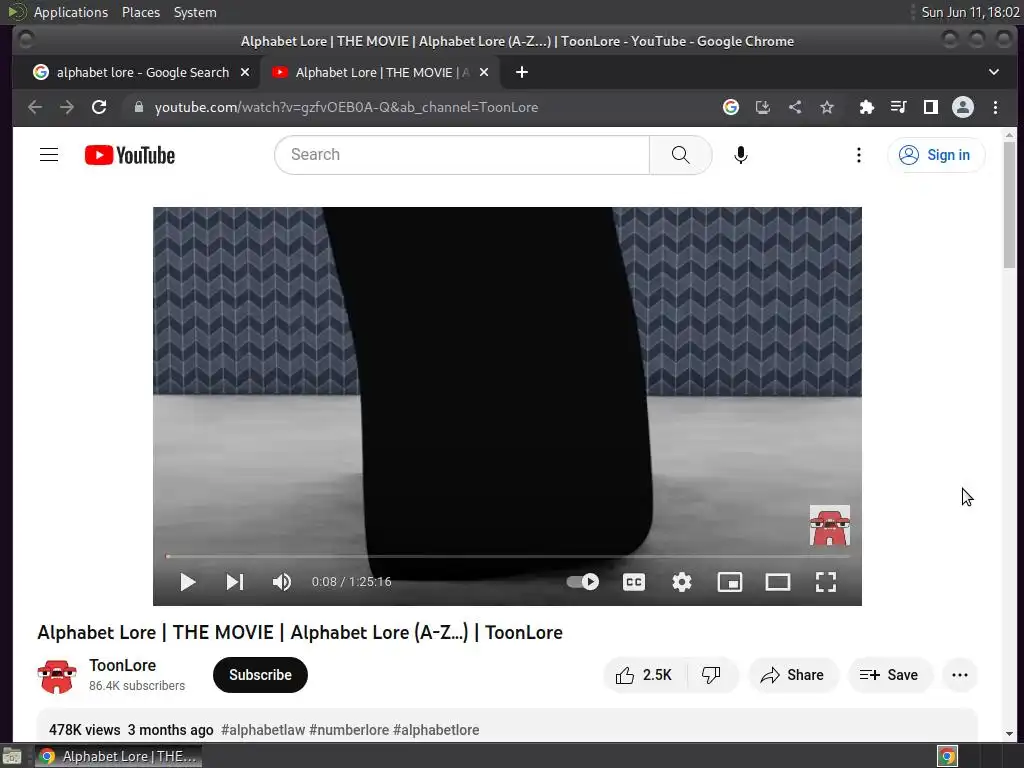This screenshot has height=768, width=1024.
Task: Mute the video volume
Action: pos(281,582)
